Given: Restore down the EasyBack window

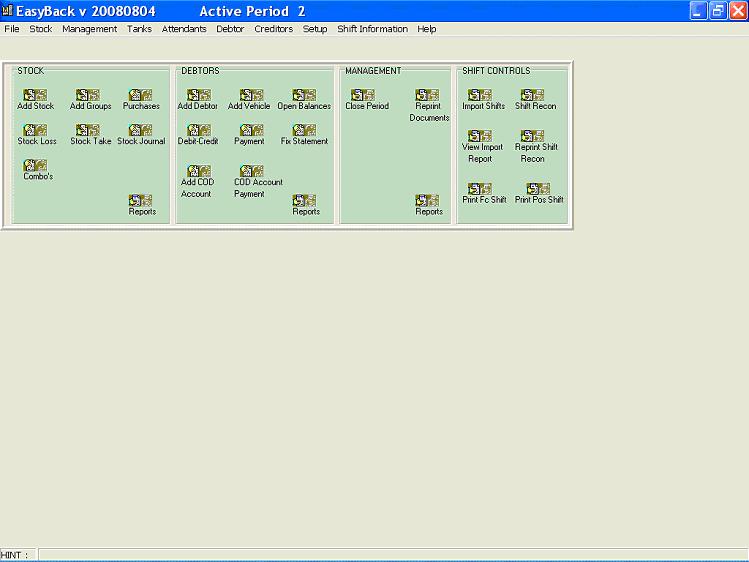Looking at the screenshot, I should pos(718,11).
